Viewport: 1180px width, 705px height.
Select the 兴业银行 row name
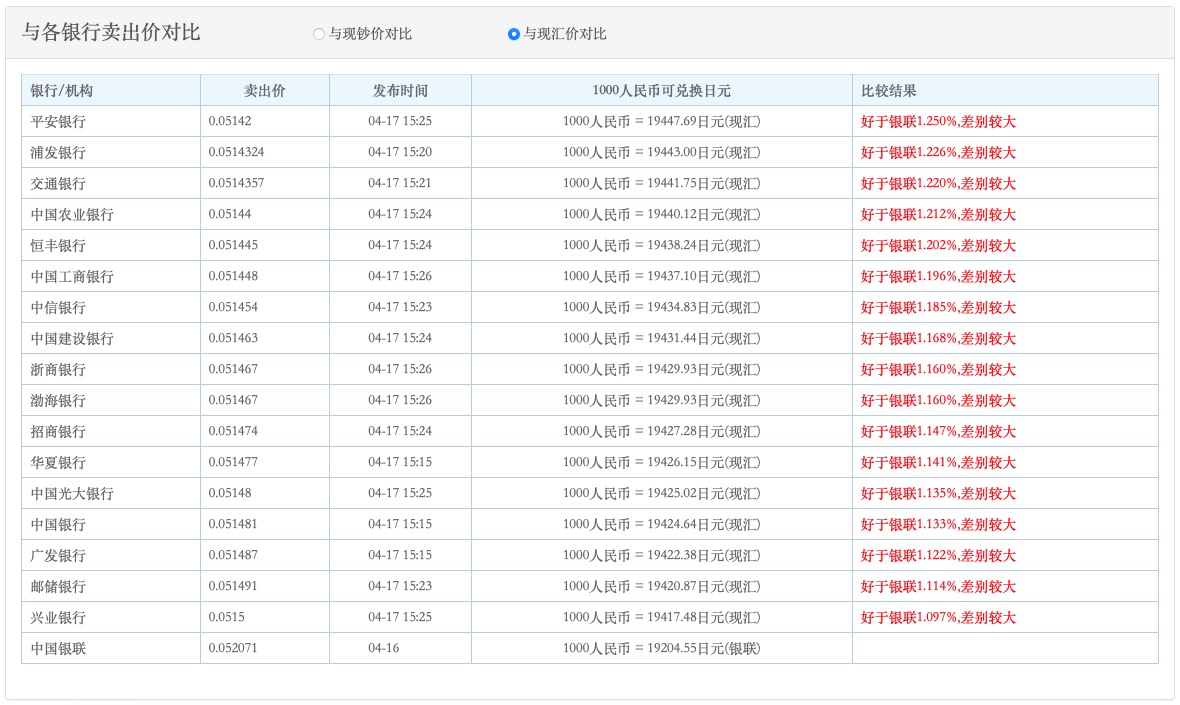(x=58, y=617)
